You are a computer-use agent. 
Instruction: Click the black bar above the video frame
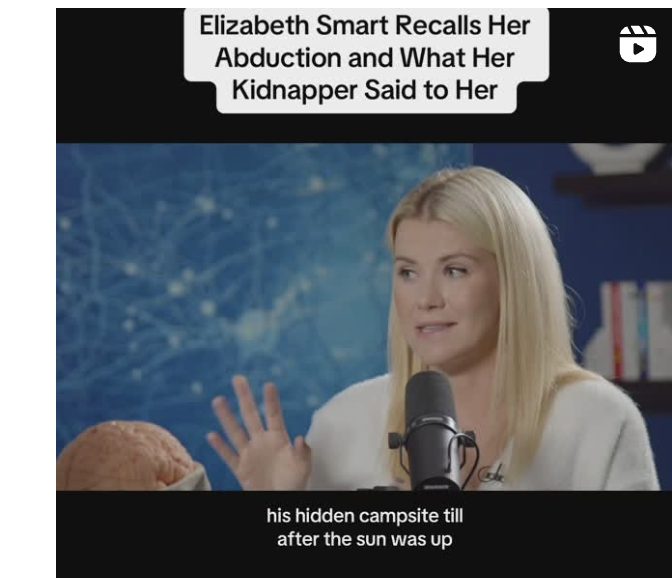click(120, 75)
